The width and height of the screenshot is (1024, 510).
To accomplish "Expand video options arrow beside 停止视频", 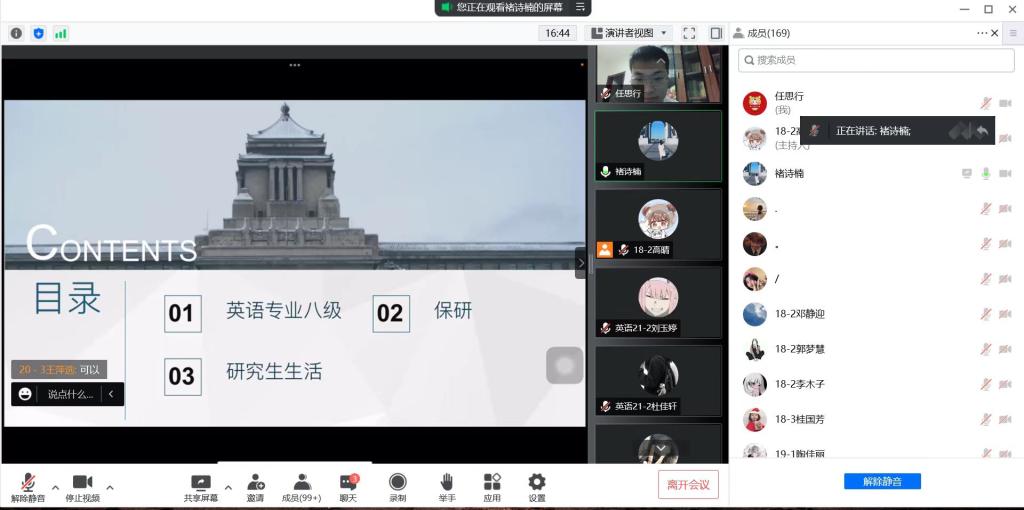I will pos(110,488).
